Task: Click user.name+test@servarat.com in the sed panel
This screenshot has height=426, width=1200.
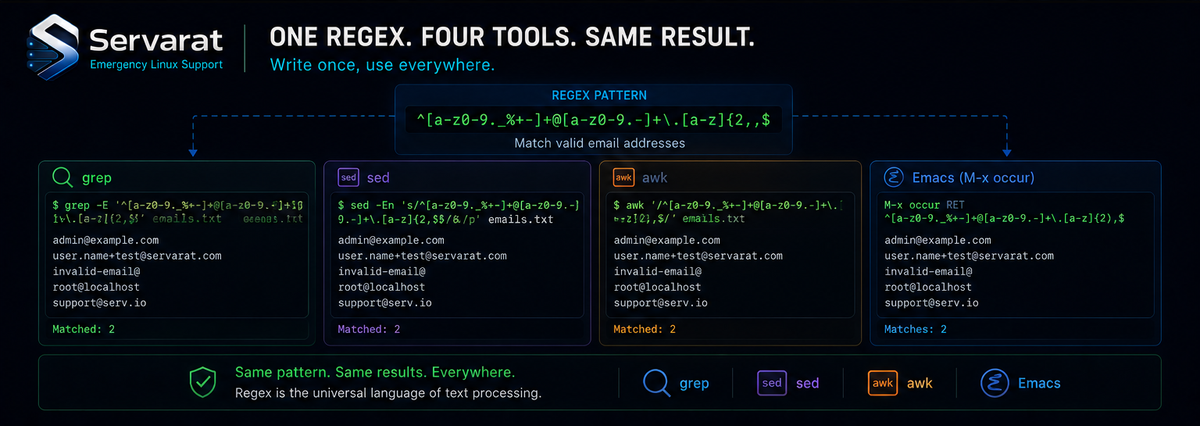Action: pyautogui.click(x=423, y=256)
